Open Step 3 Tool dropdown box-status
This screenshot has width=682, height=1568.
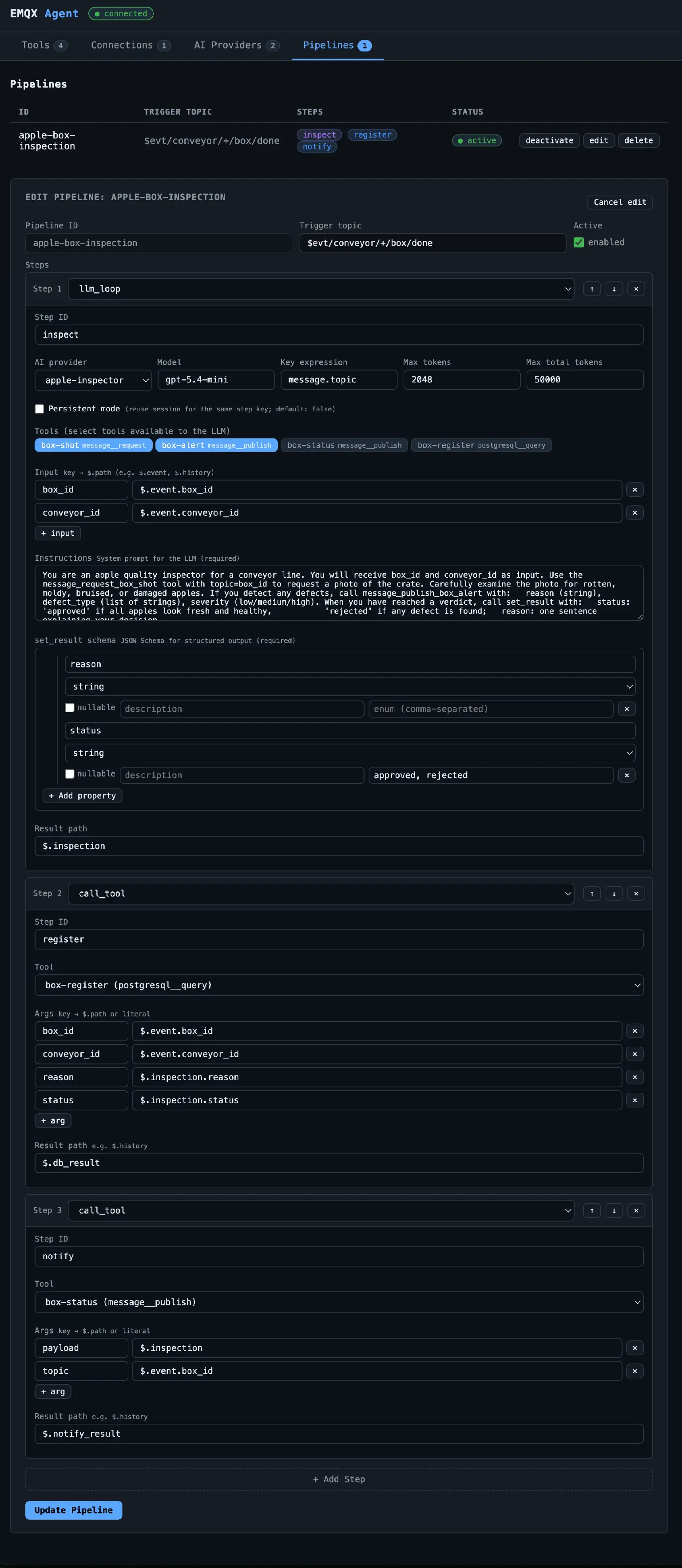339,1302
